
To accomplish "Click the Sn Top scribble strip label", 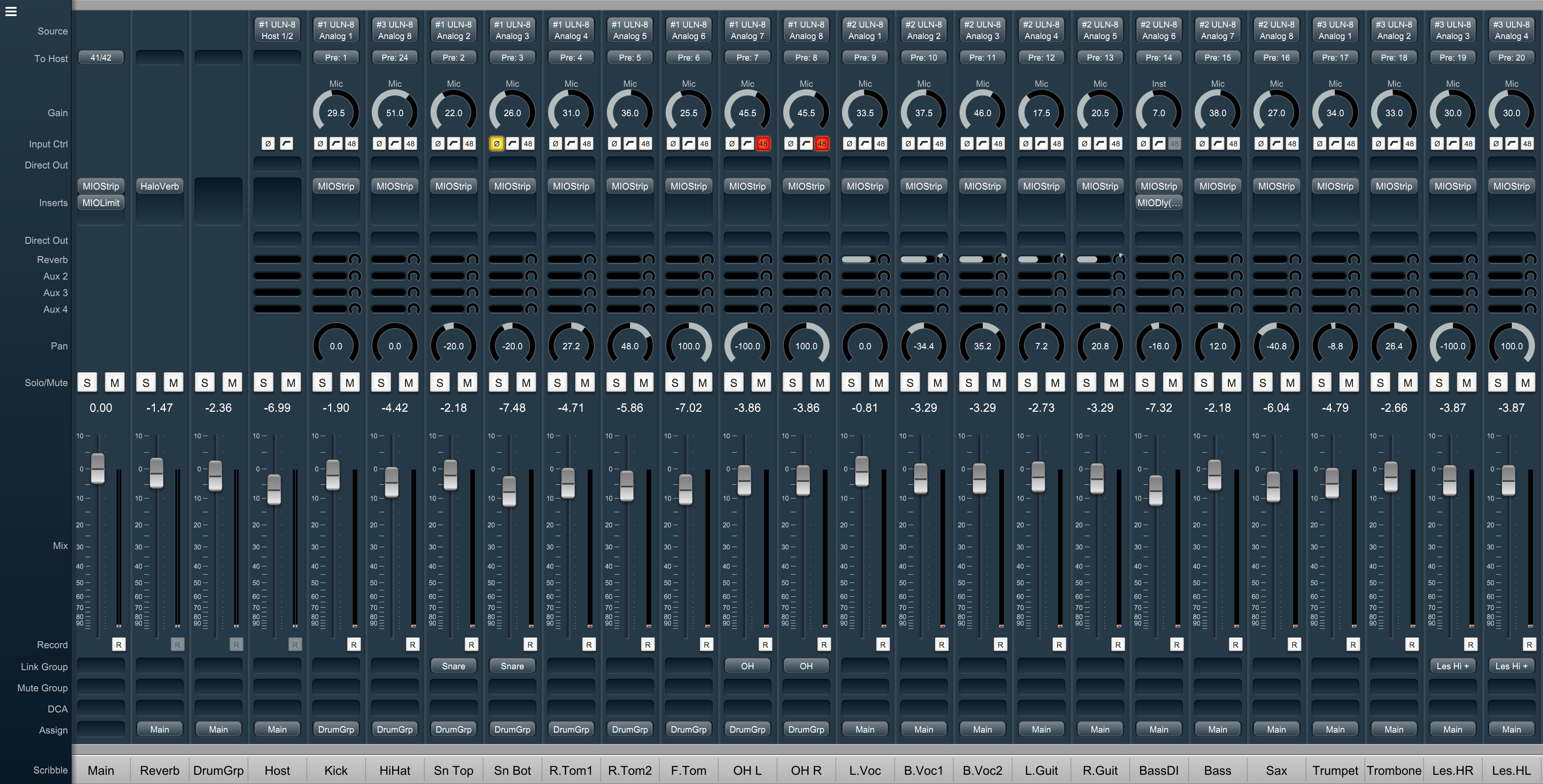I will coord(453,770).
